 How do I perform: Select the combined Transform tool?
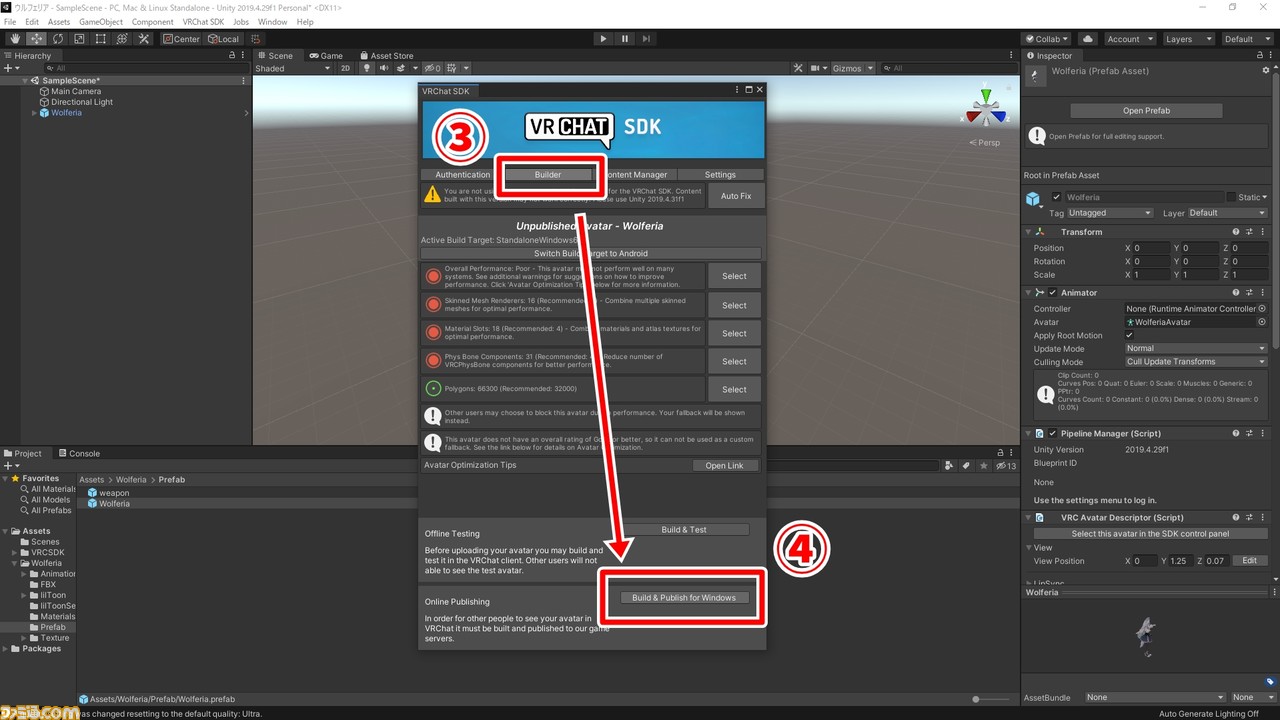122,39
